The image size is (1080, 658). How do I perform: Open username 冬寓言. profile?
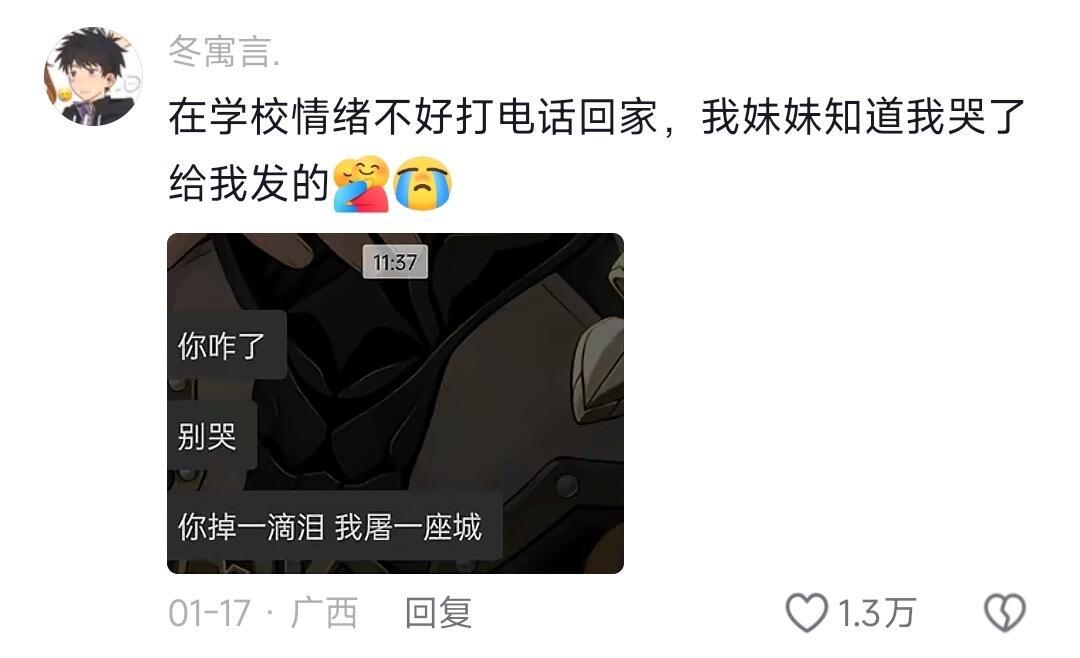pyautogui.click(x=225, y=52)
